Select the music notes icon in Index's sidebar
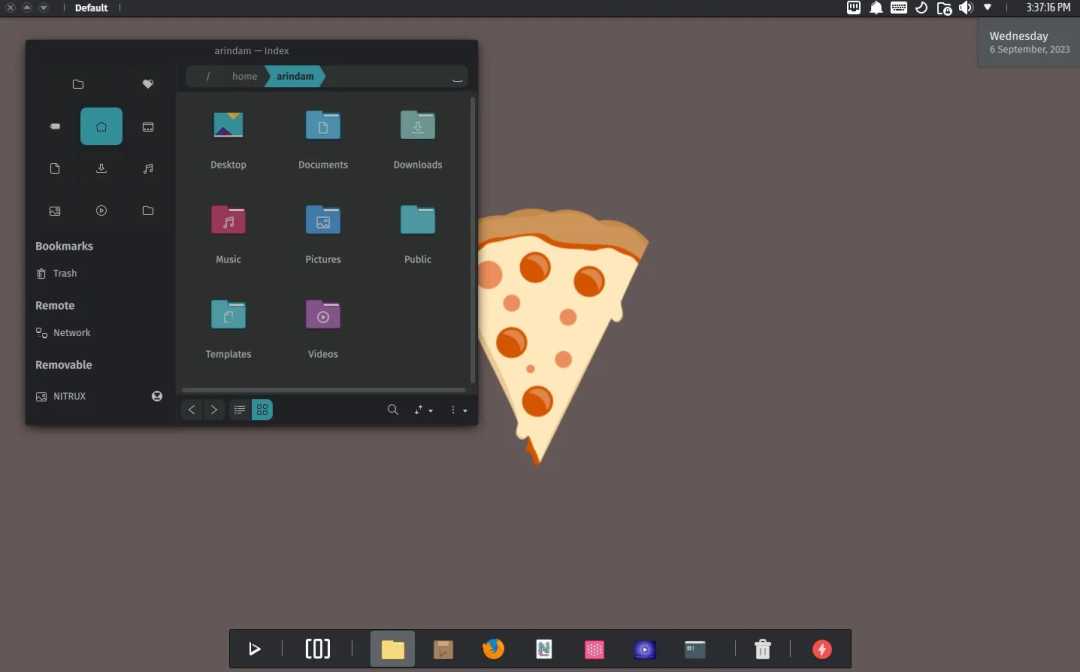1080x672 pixels. pos(148,168)
